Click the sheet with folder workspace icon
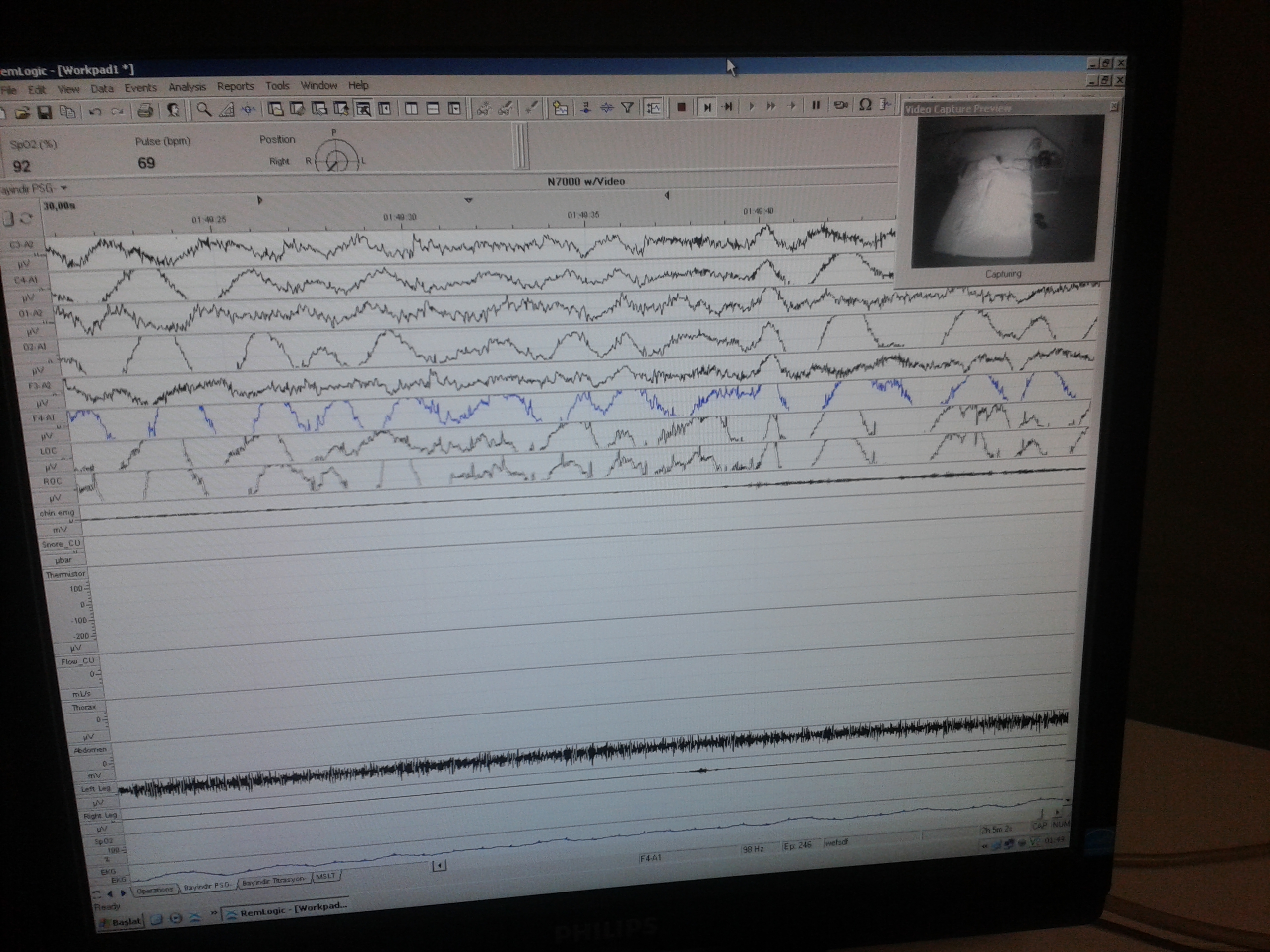This screenshot has height=952, width=1270. [x=276, y=109]
